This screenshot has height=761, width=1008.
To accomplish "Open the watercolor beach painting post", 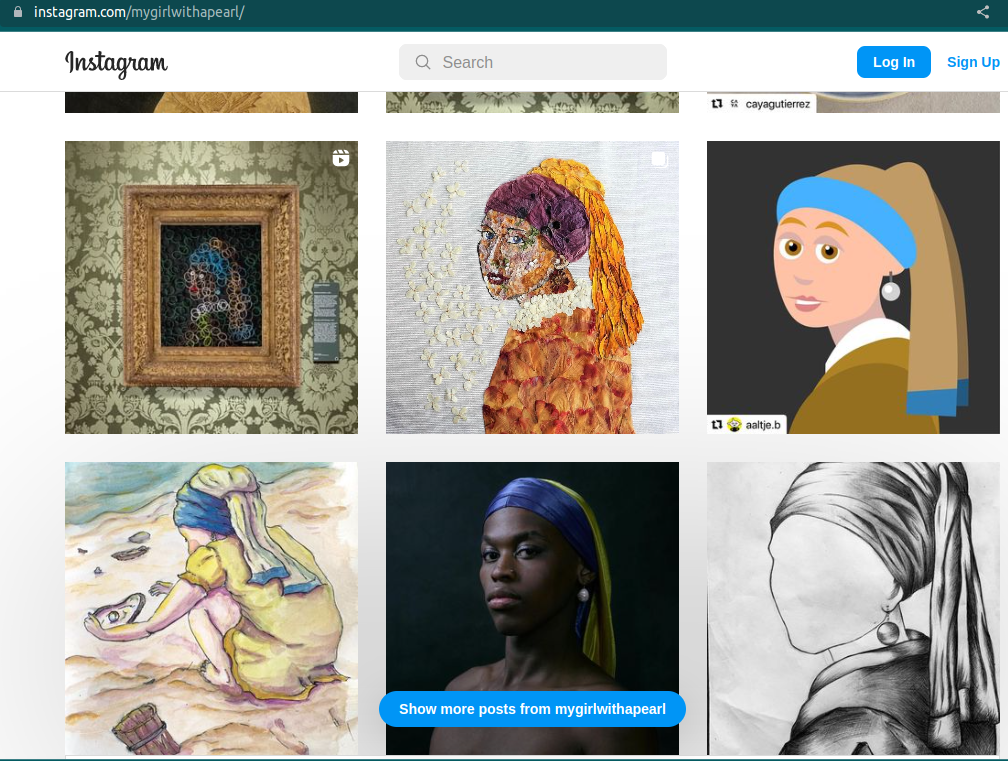I will click(x=211, y=608).
